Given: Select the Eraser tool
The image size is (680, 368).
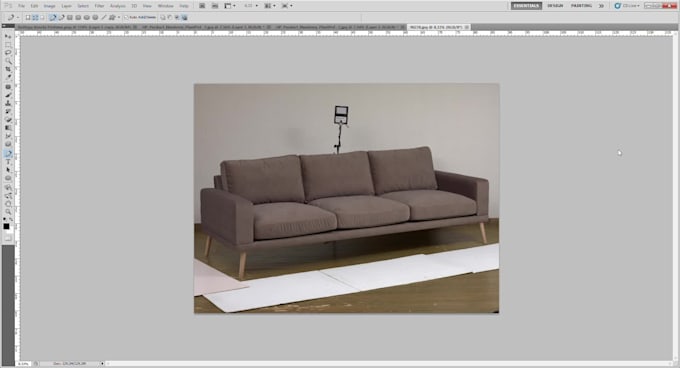Looking at the screenshot, I should (x=8, y=120).
